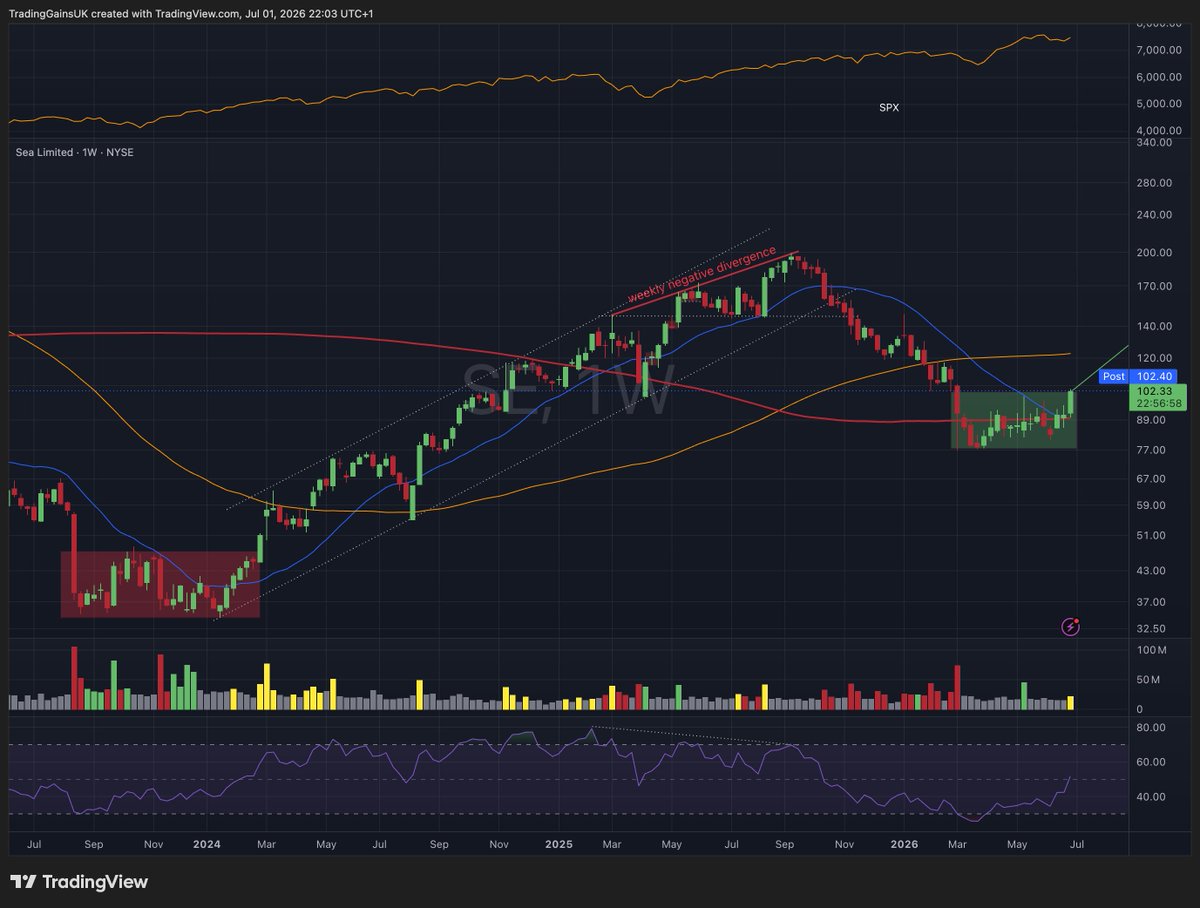Click the 7,000.00 SPX axis label
Screen dimensions: 1200x908
1159,50
